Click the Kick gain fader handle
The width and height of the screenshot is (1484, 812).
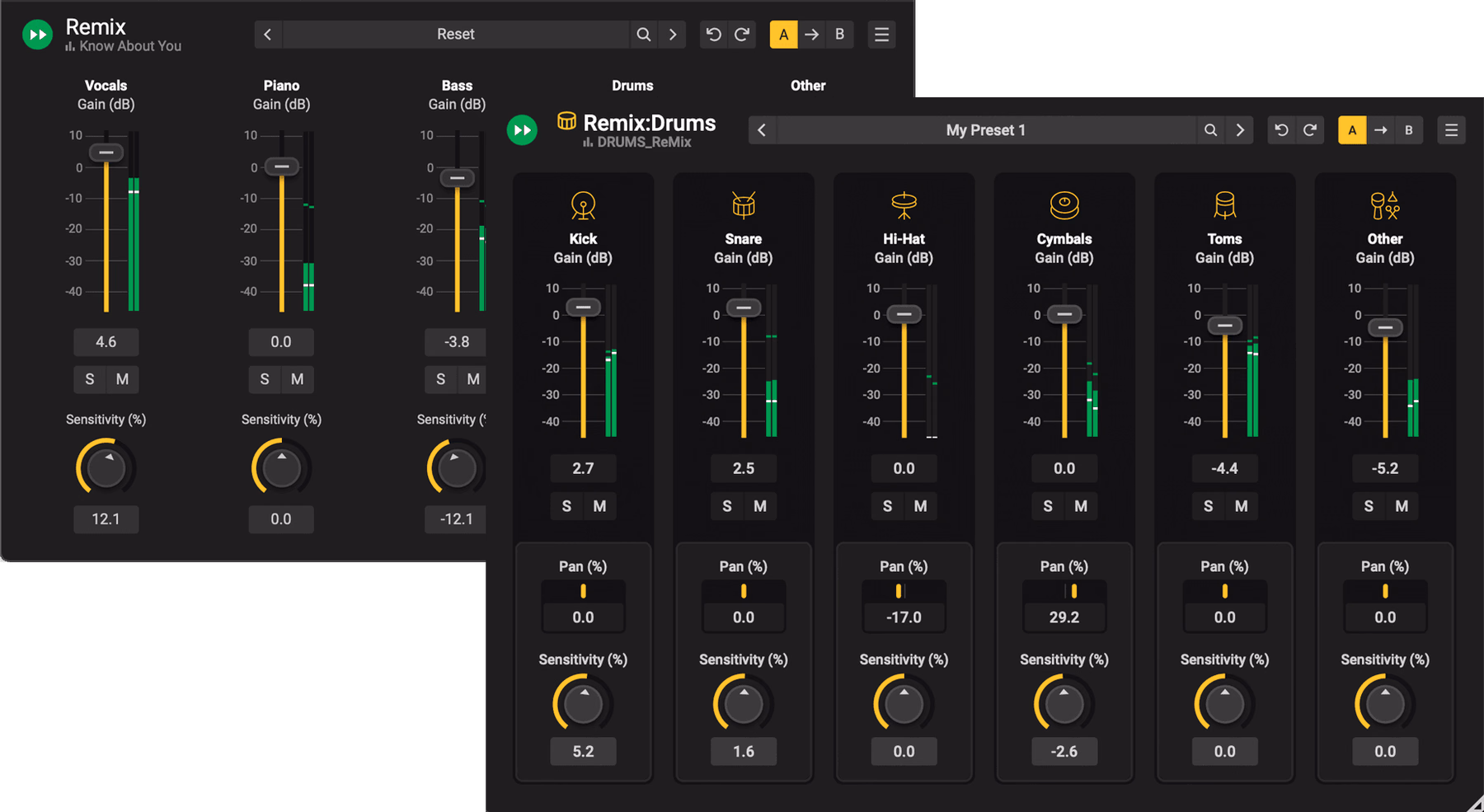click(x=583, y=307)
